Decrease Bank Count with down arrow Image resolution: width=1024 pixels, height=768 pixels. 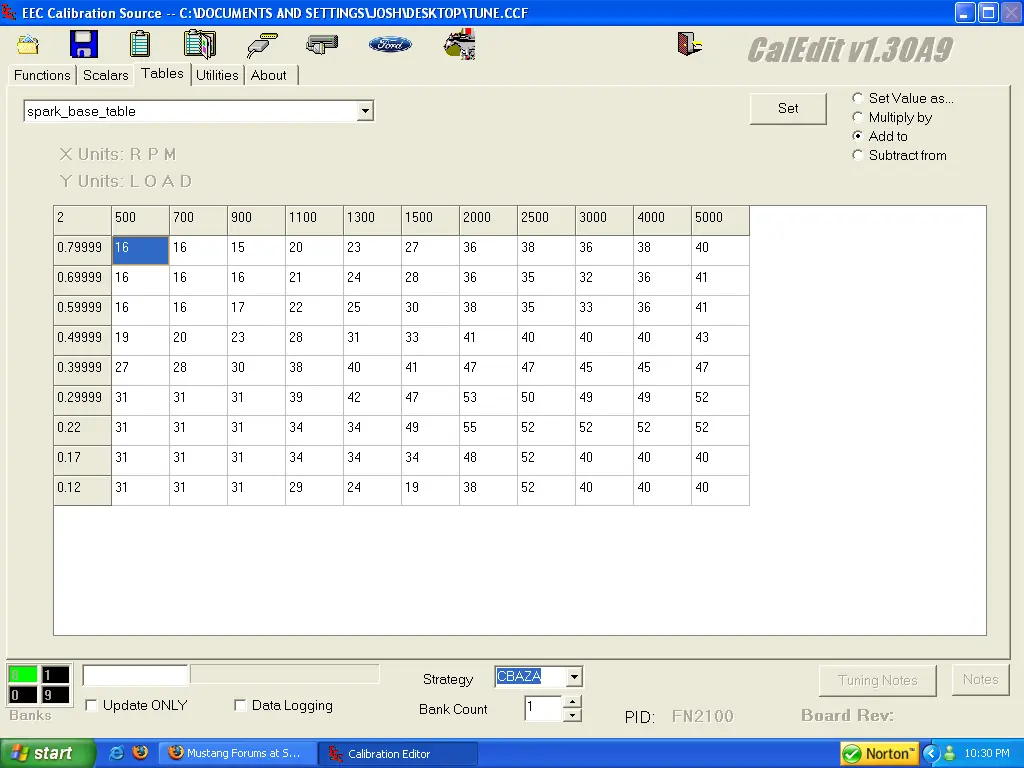tap(572, 715)
